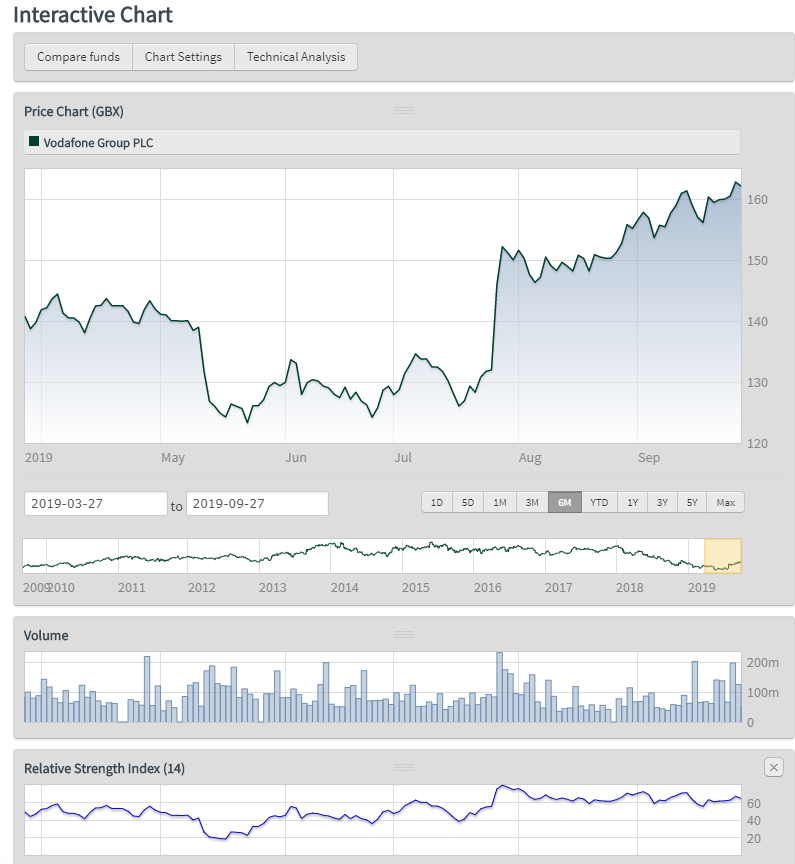Grab the Volume panel drag handle
795x864 pixels.
404,634
